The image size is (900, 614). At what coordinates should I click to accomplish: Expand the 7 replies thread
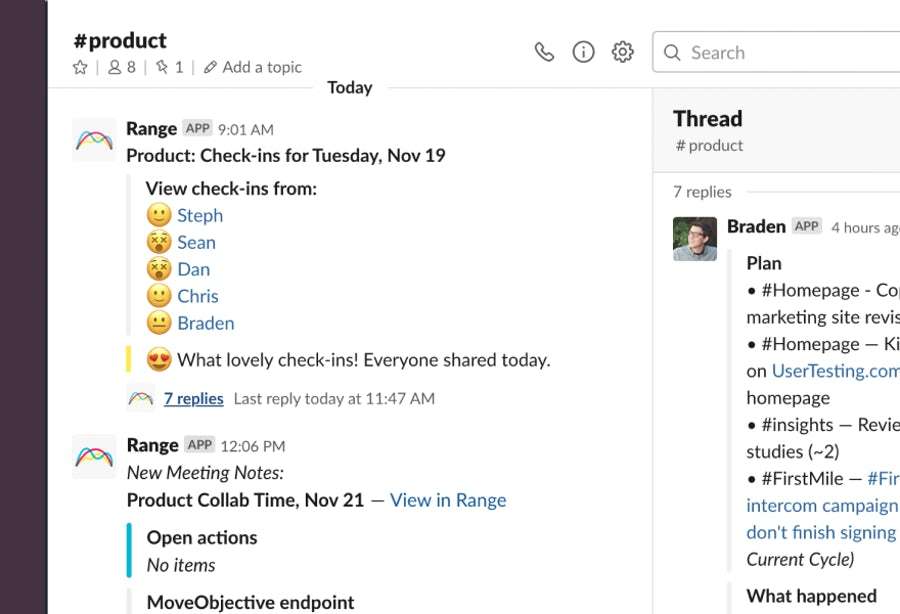click(193, 398)
